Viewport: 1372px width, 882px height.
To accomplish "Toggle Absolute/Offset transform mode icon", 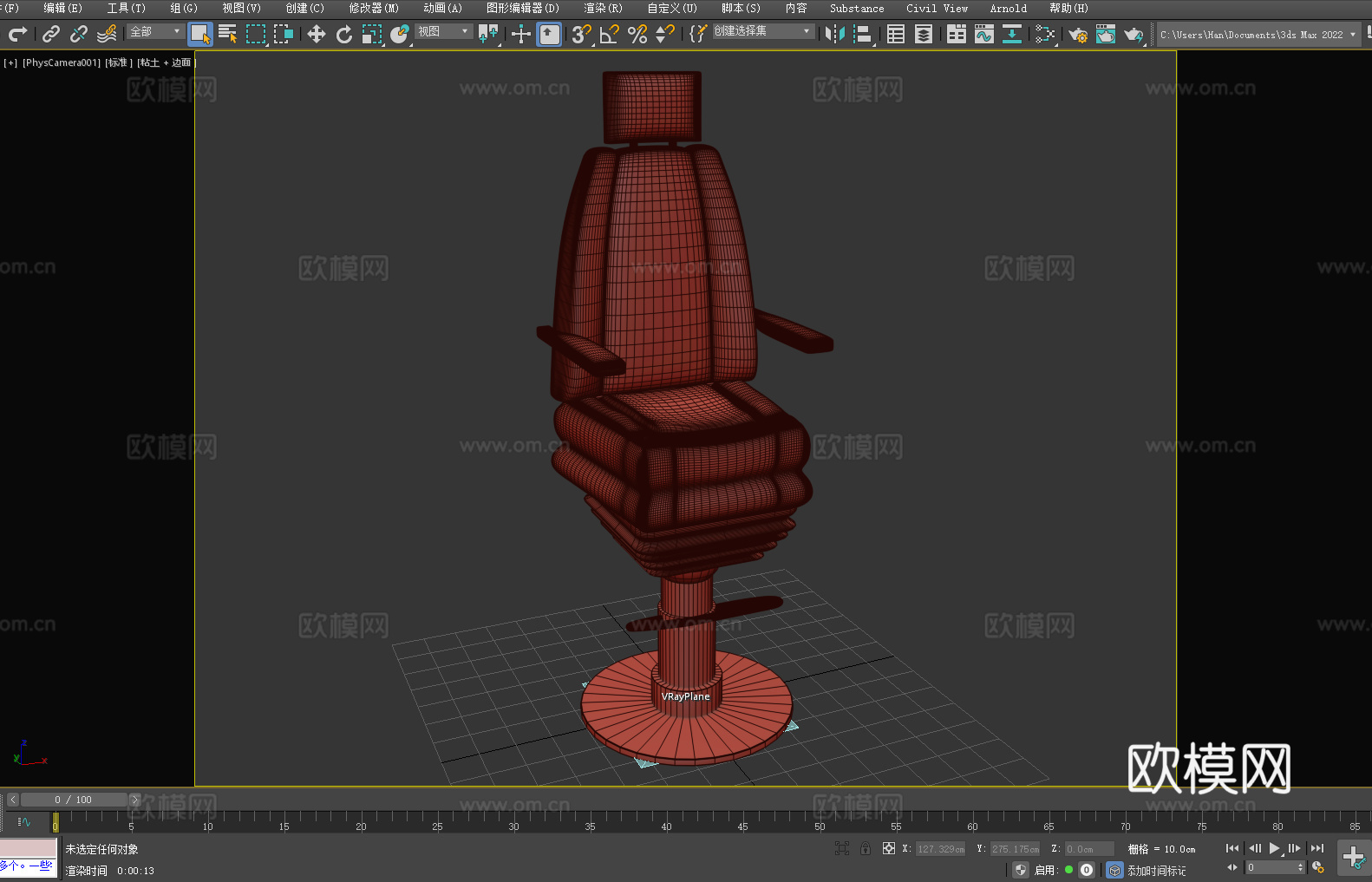I will [x=888, y=848].
